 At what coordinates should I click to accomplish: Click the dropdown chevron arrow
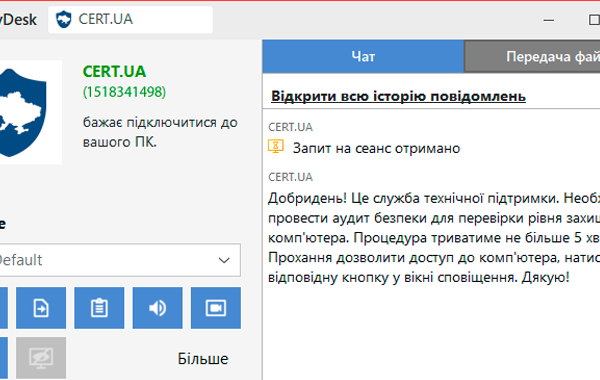224,261
